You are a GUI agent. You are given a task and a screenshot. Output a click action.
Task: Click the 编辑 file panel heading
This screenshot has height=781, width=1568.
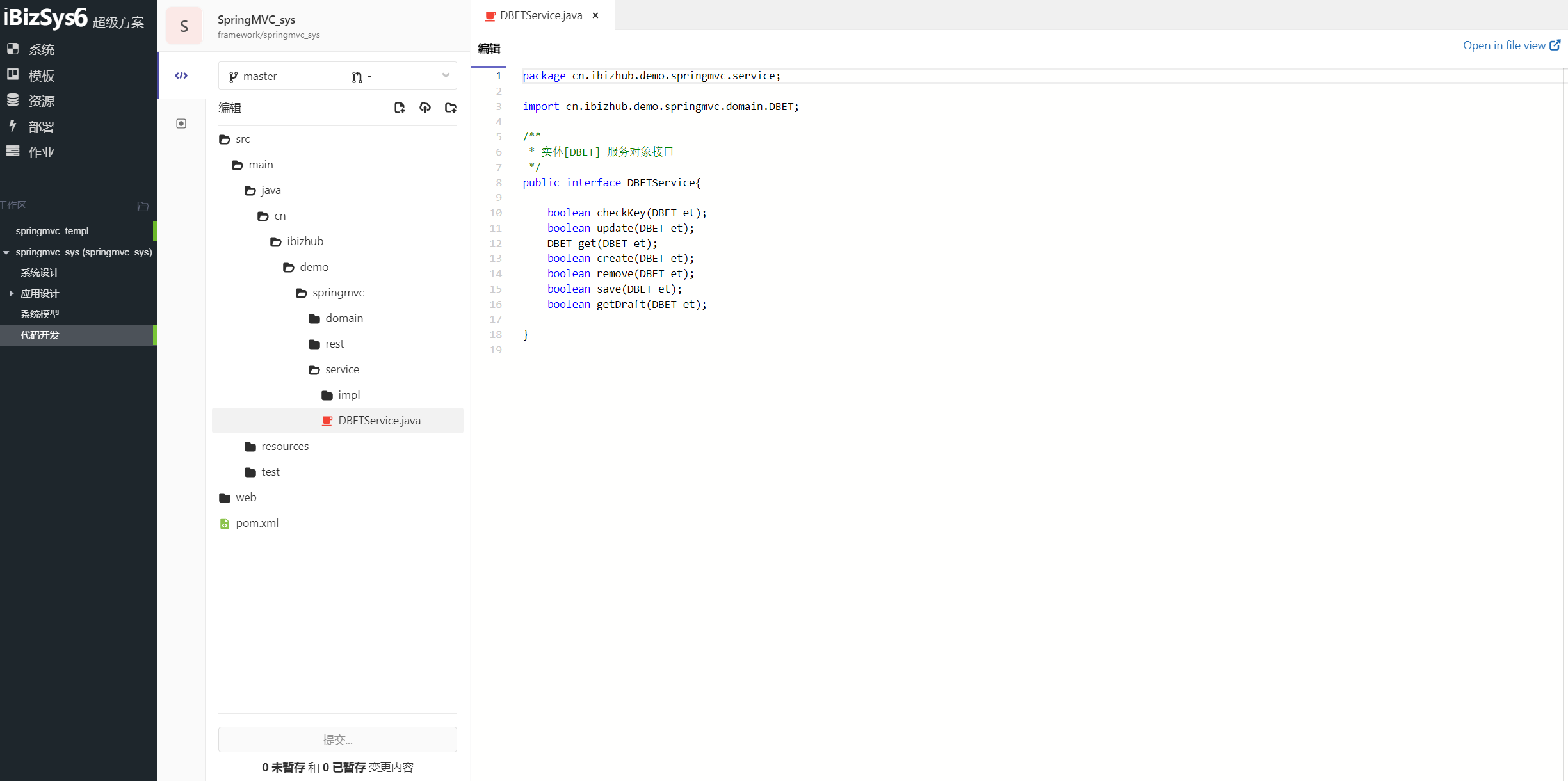tap(229, 108)
